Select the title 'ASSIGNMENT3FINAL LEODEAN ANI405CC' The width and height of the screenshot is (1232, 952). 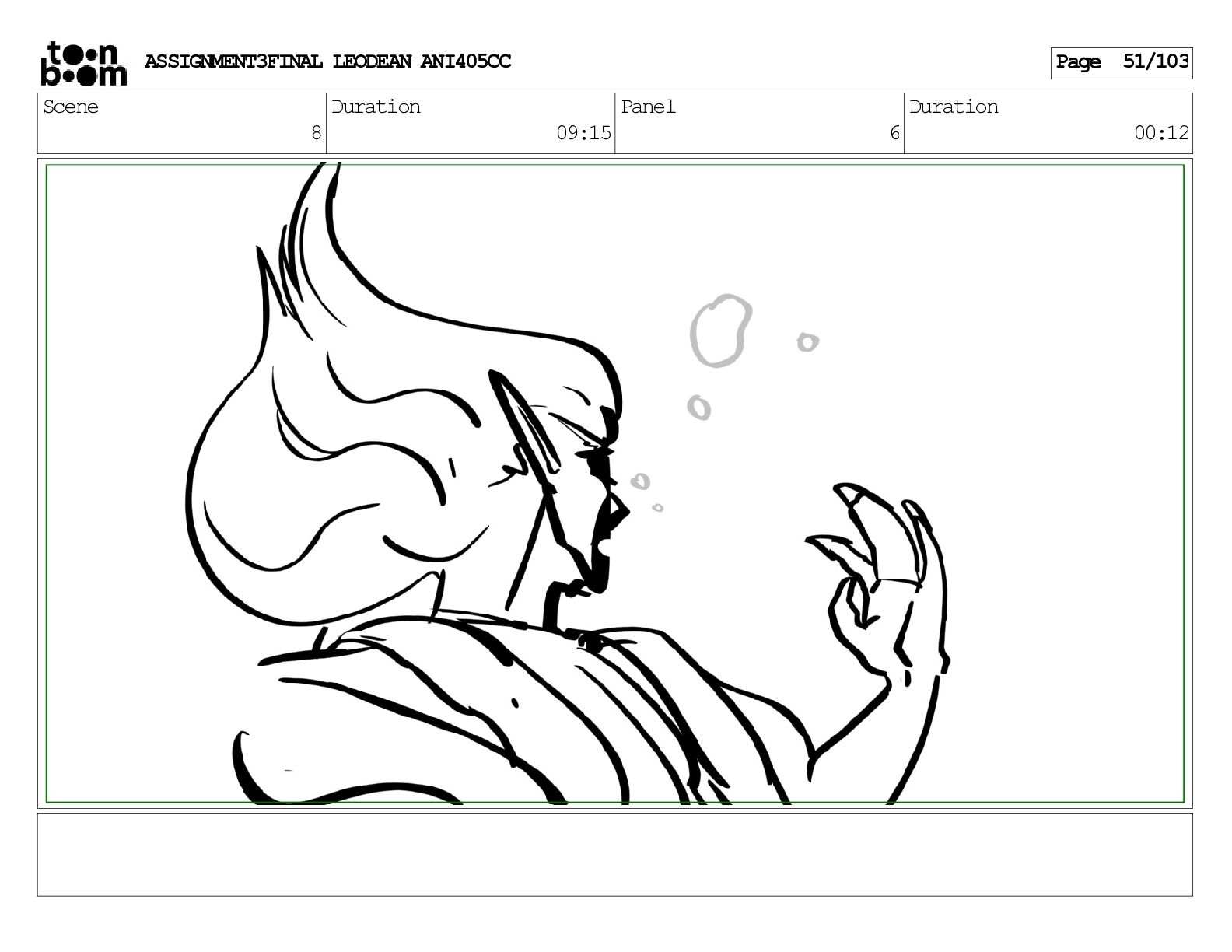tap(327, 61)
